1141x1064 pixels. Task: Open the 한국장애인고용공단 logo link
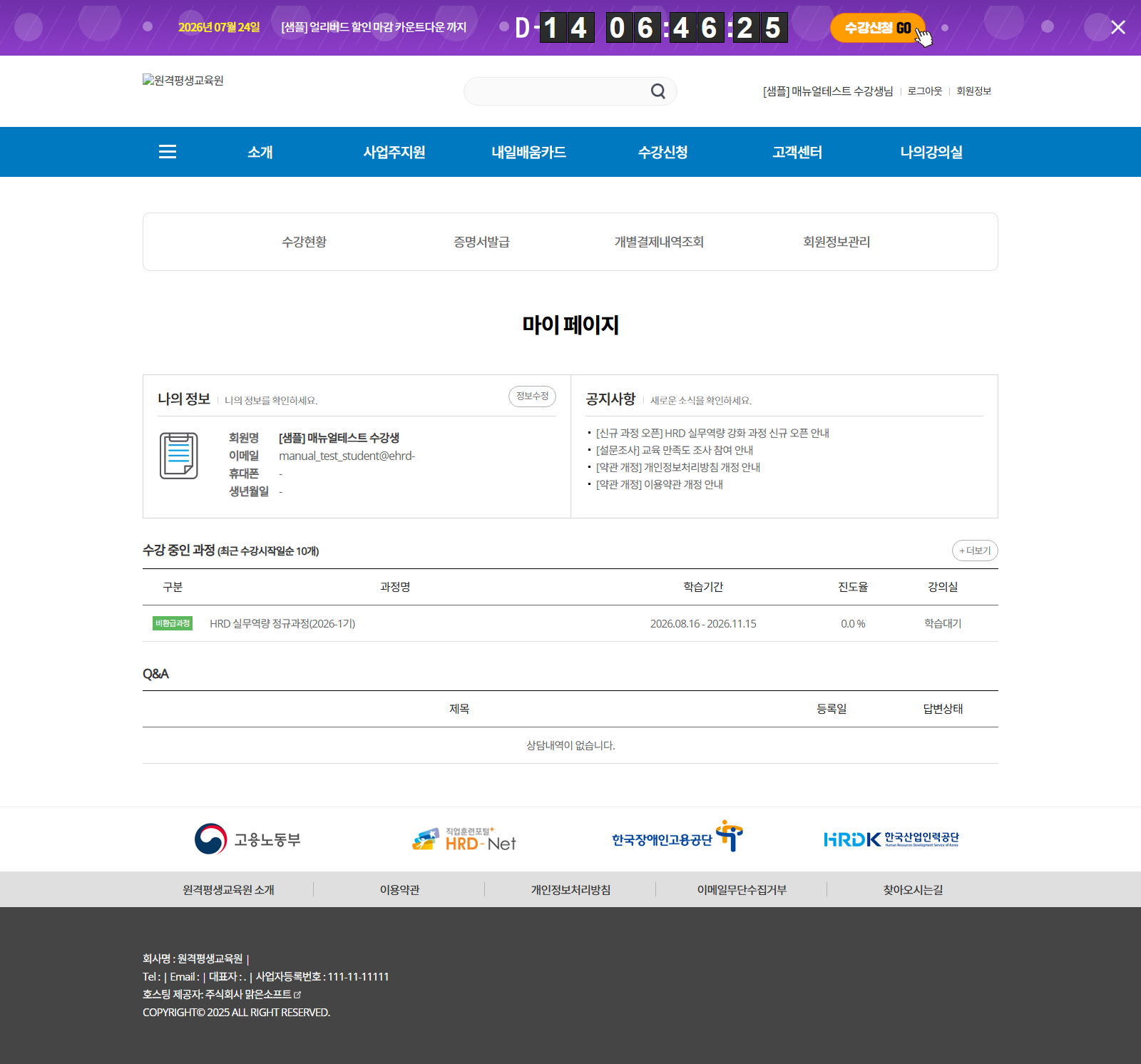677,837
